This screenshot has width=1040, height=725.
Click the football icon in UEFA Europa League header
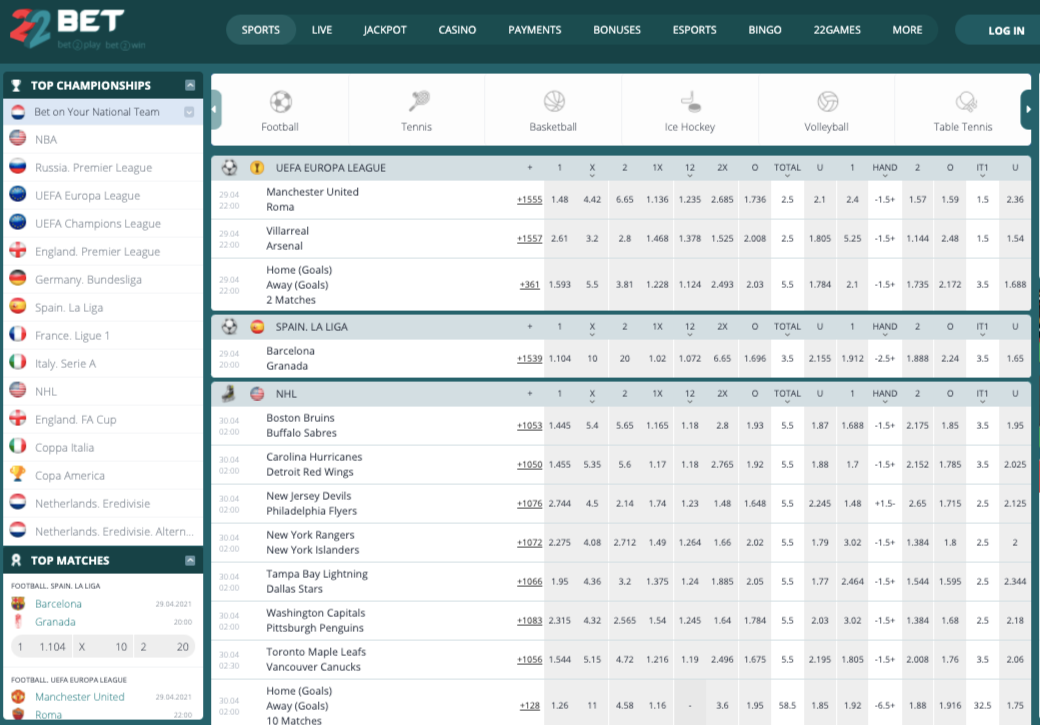click(x=229, y=168)
